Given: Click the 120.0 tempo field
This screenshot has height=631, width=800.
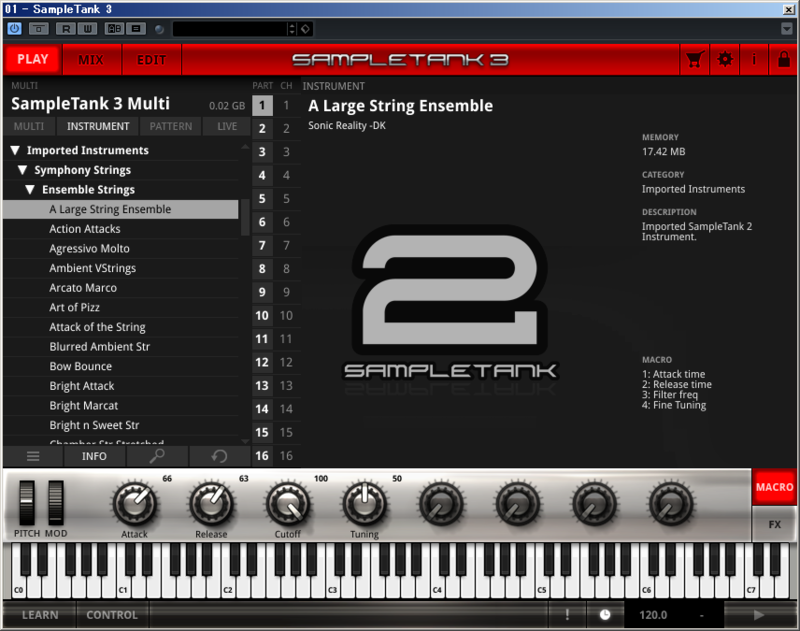Looking at the screenshot, I should pyautogui.click(x=654, y=615).
